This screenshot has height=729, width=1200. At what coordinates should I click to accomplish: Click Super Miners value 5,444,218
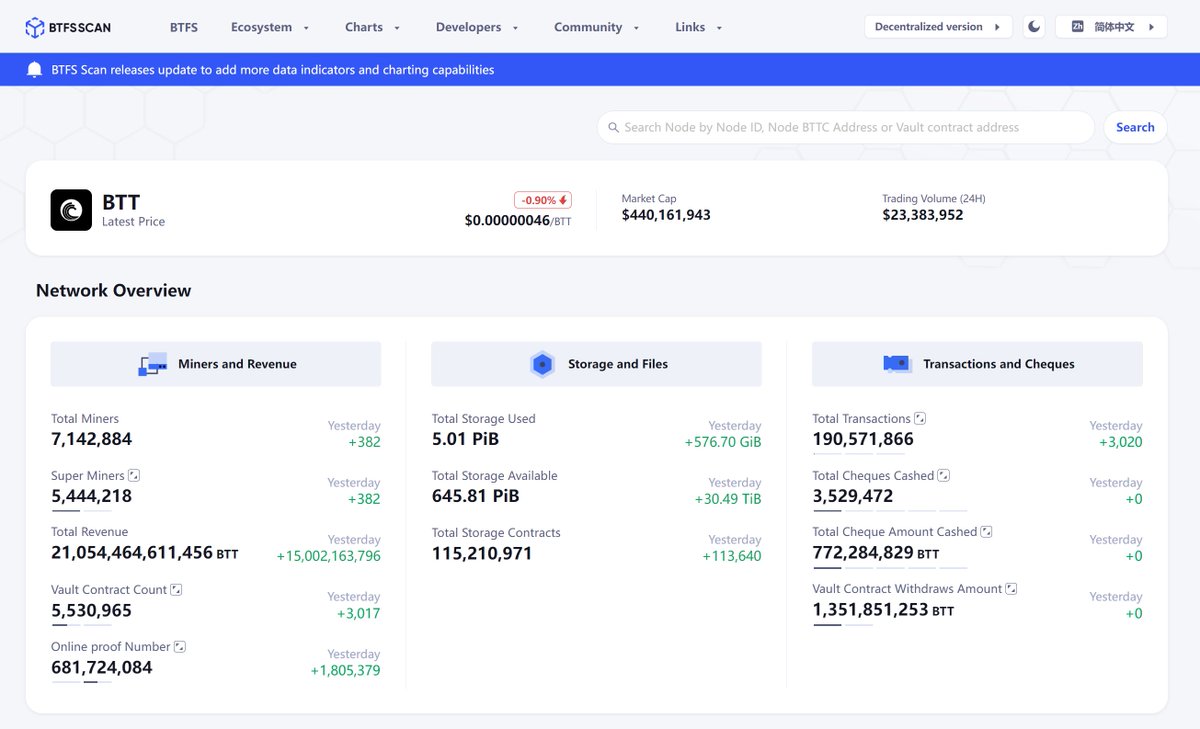[92, 496]
